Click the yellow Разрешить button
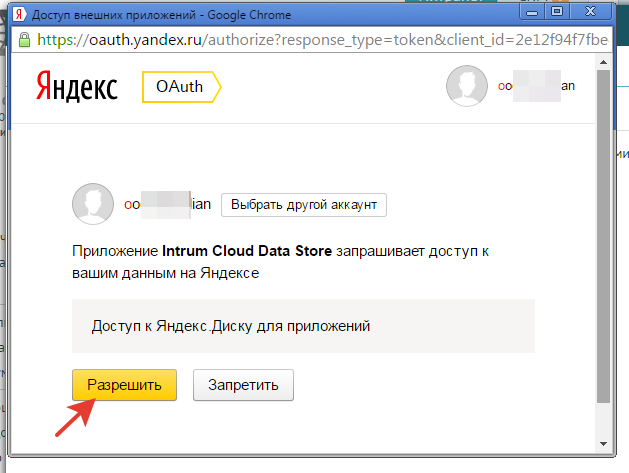Viewport: 629px width, 473px height. [x=124, y=385]
